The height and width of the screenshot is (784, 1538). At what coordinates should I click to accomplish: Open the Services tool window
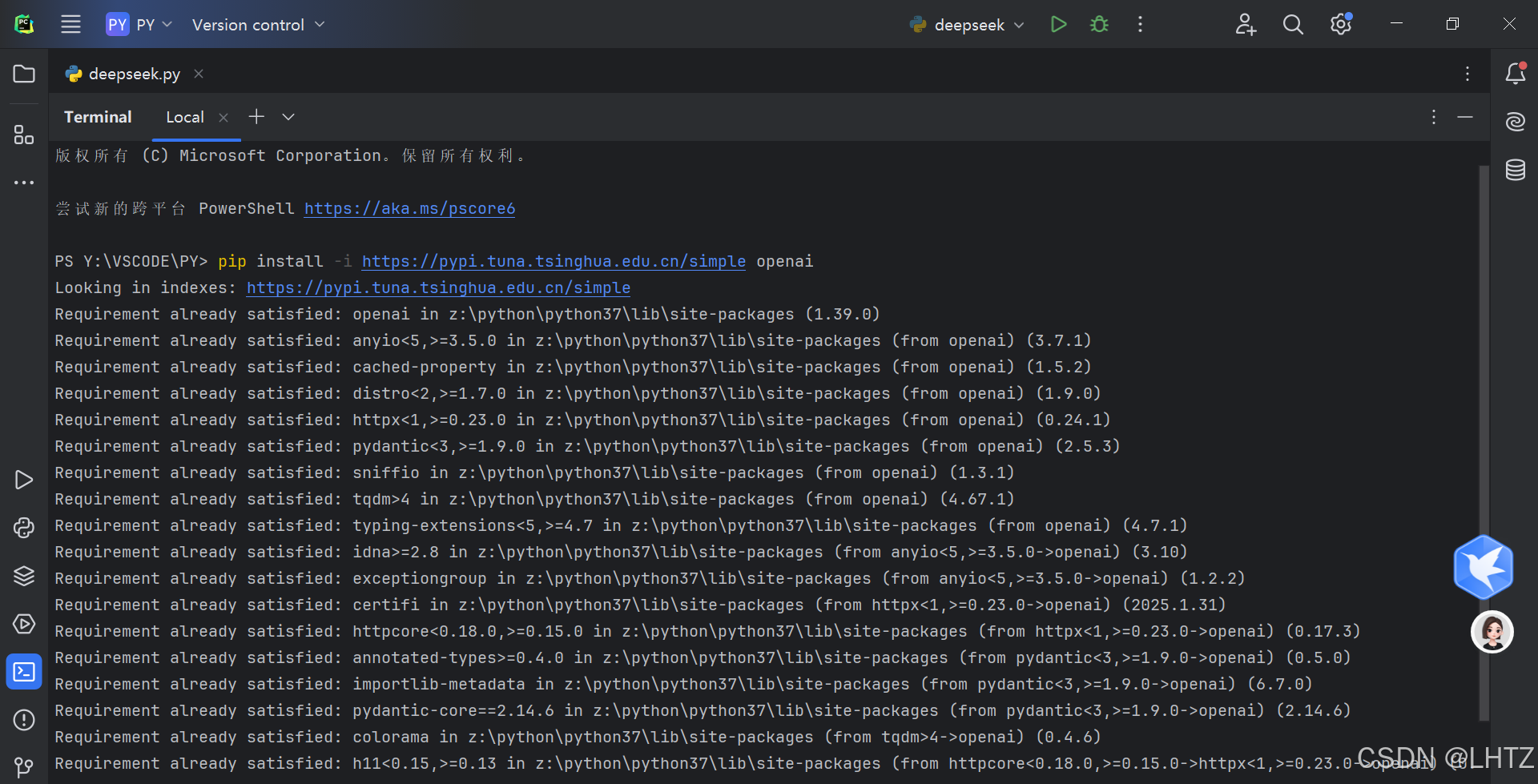point(23,624)
